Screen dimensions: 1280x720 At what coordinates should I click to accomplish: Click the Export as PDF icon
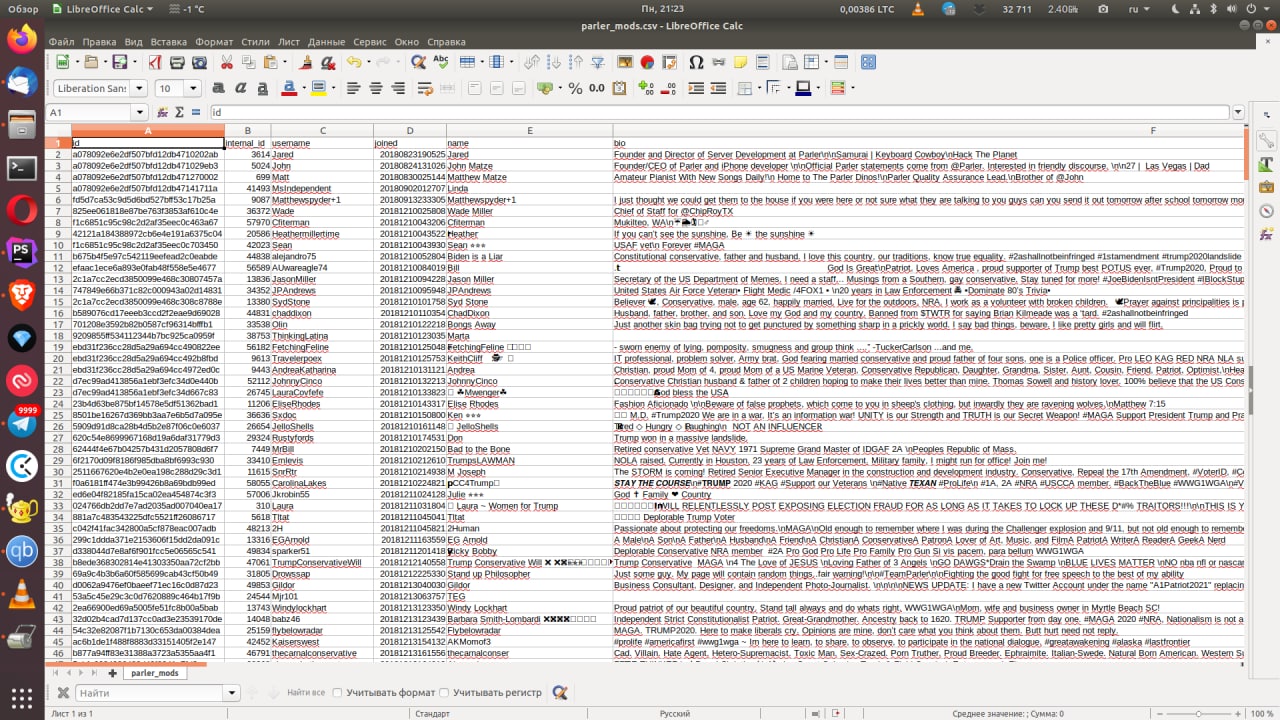(x=156, y=62)
